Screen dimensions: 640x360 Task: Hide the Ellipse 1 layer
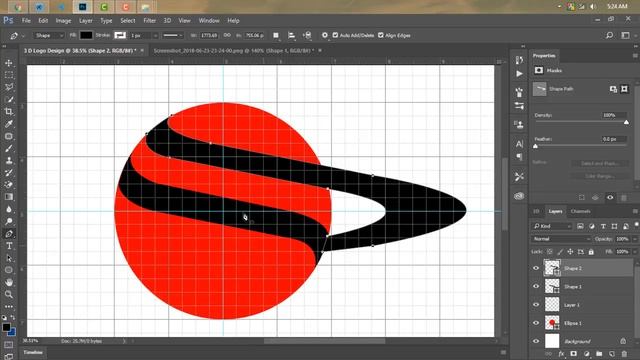point(536,323)
